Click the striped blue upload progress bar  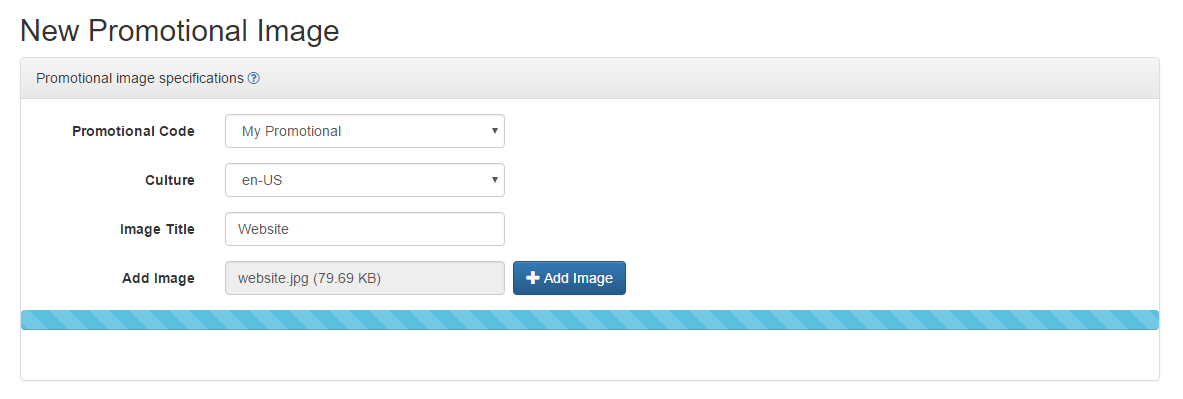[x=589, y=320]
